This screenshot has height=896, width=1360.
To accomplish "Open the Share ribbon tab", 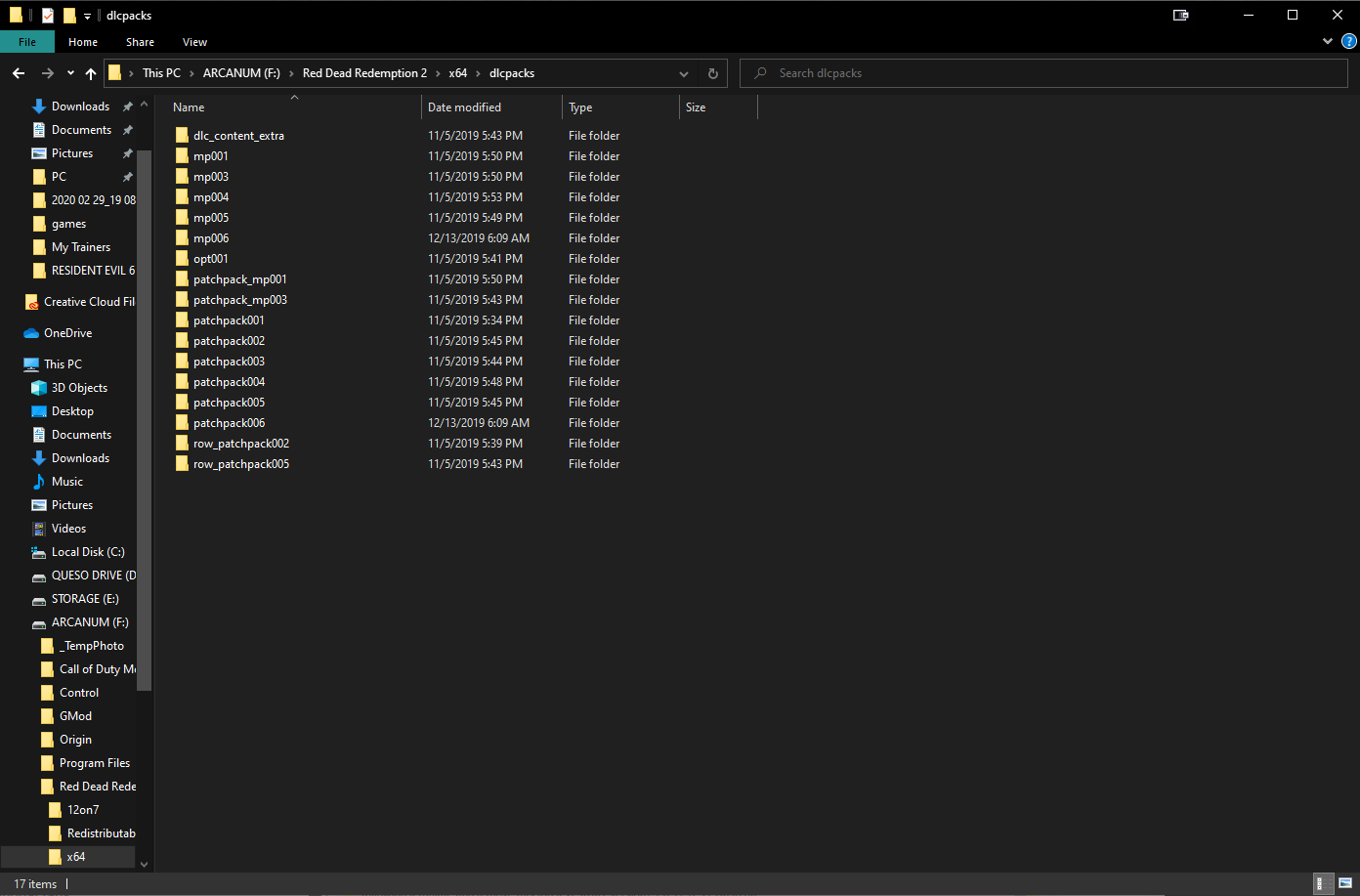I will 140,42.
